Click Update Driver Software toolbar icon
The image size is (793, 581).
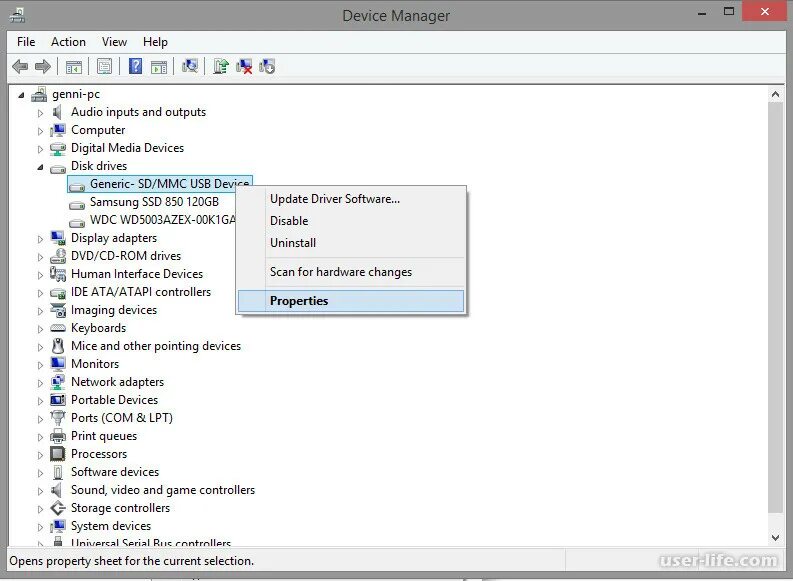221,66
